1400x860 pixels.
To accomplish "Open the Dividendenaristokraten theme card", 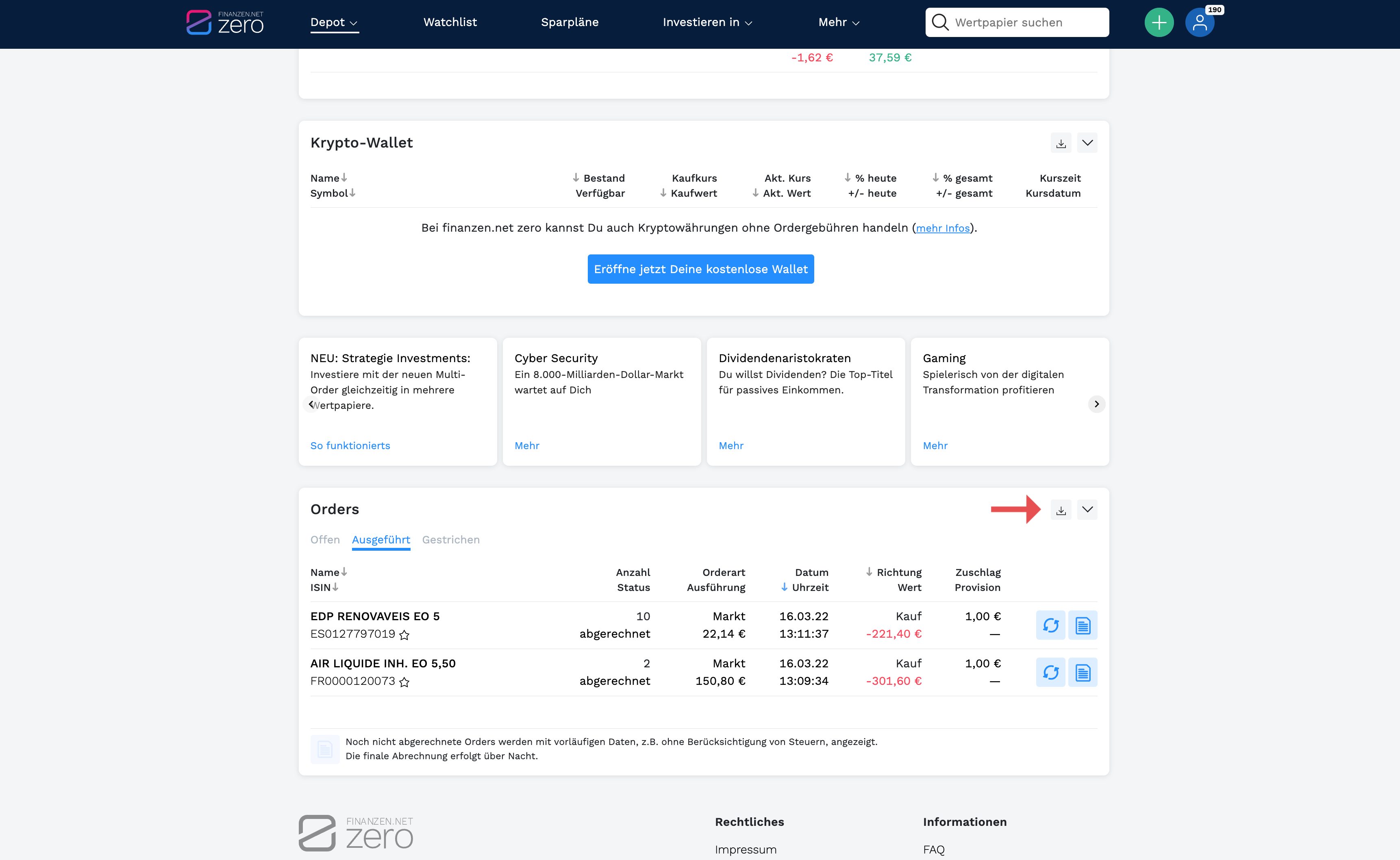I will [x=806, y=402].
